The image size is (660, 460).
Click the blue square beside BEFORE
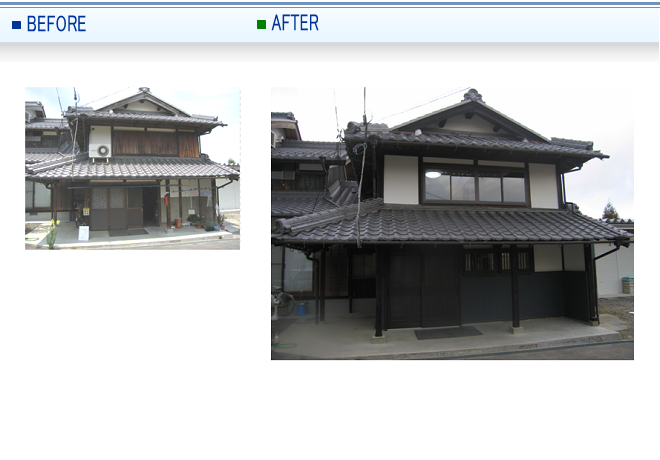tap(16, 25)
